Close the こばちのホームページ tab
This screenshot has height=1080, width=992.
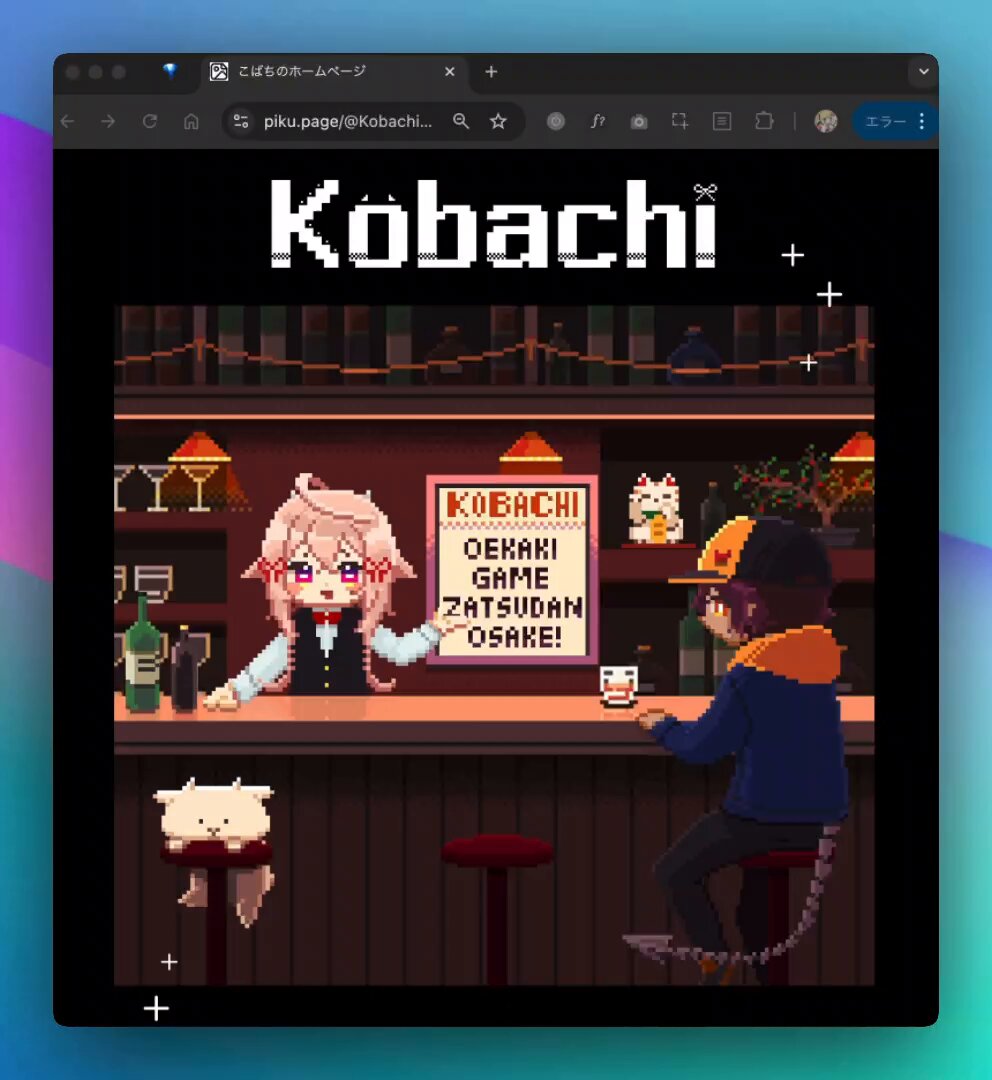[x=450, y=72]
